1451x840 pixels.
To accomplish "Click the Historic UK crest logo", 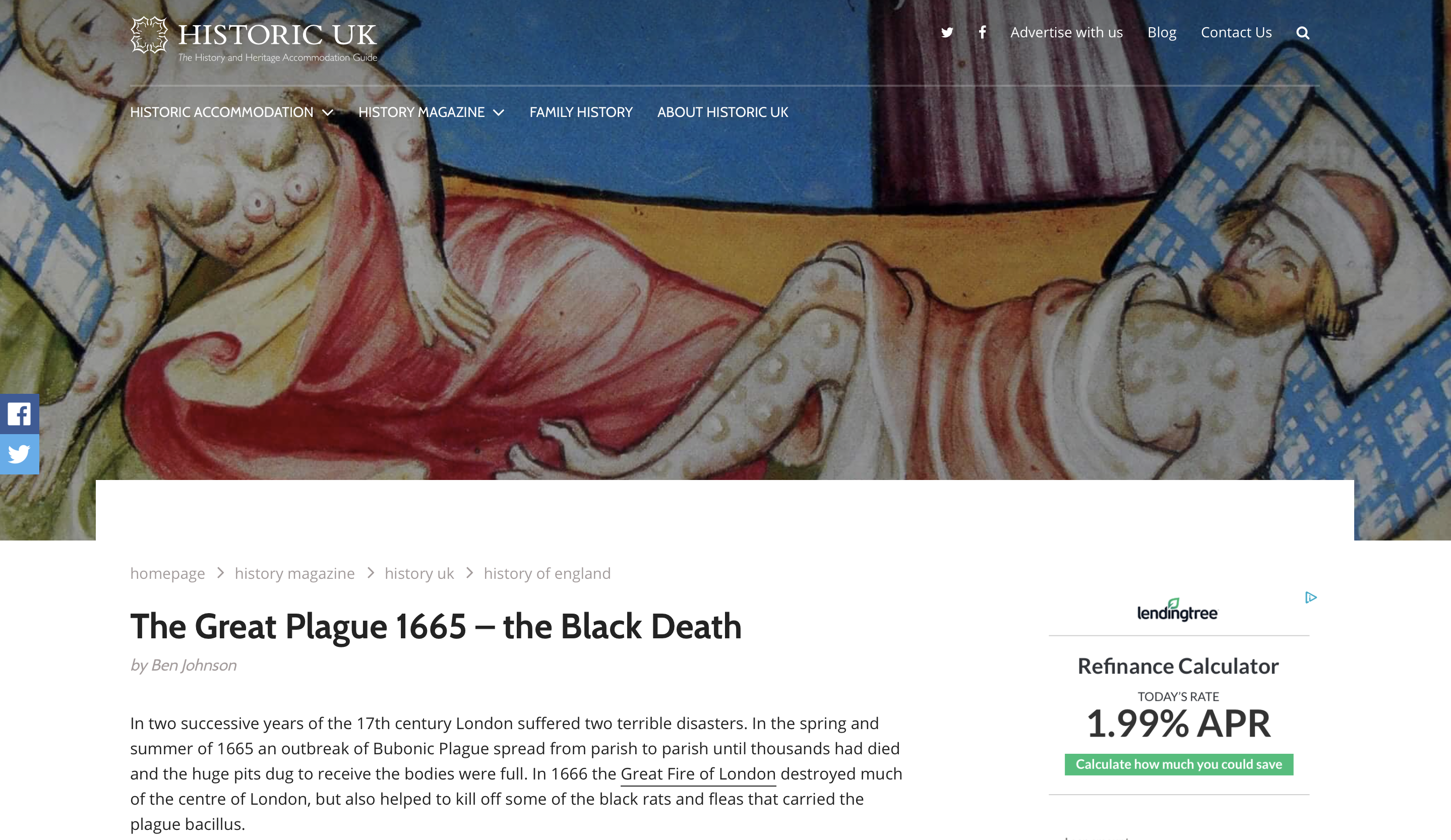I will click(x=149, y=35).
